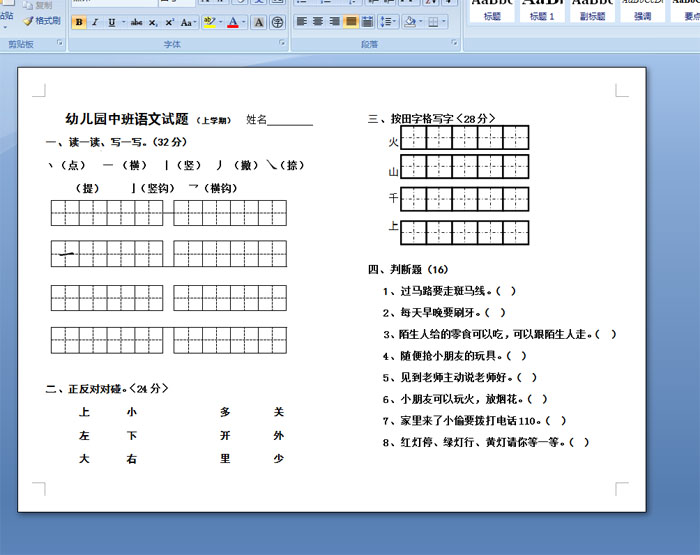Apply the 标题 style

(492, 11)
